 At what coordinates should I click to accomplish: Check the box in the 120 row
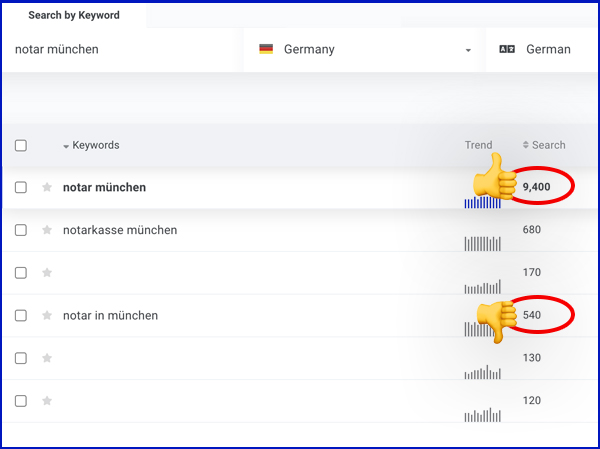coord(21,401)
